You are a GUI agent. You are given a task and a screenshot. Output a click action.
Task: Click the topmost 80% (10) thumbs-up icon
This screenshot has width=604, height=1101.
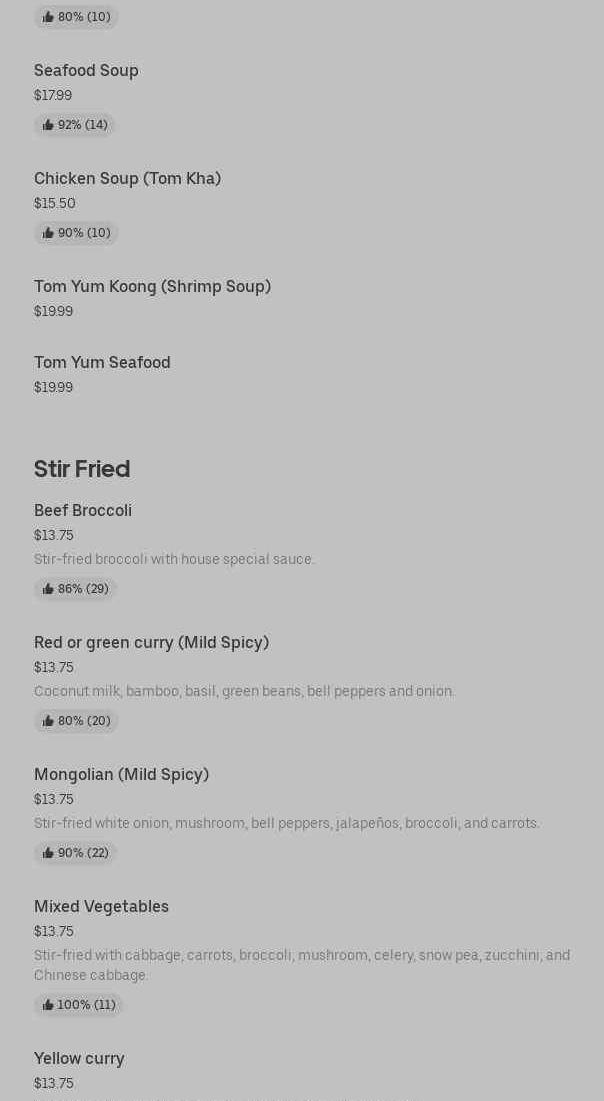coord(48,17)
